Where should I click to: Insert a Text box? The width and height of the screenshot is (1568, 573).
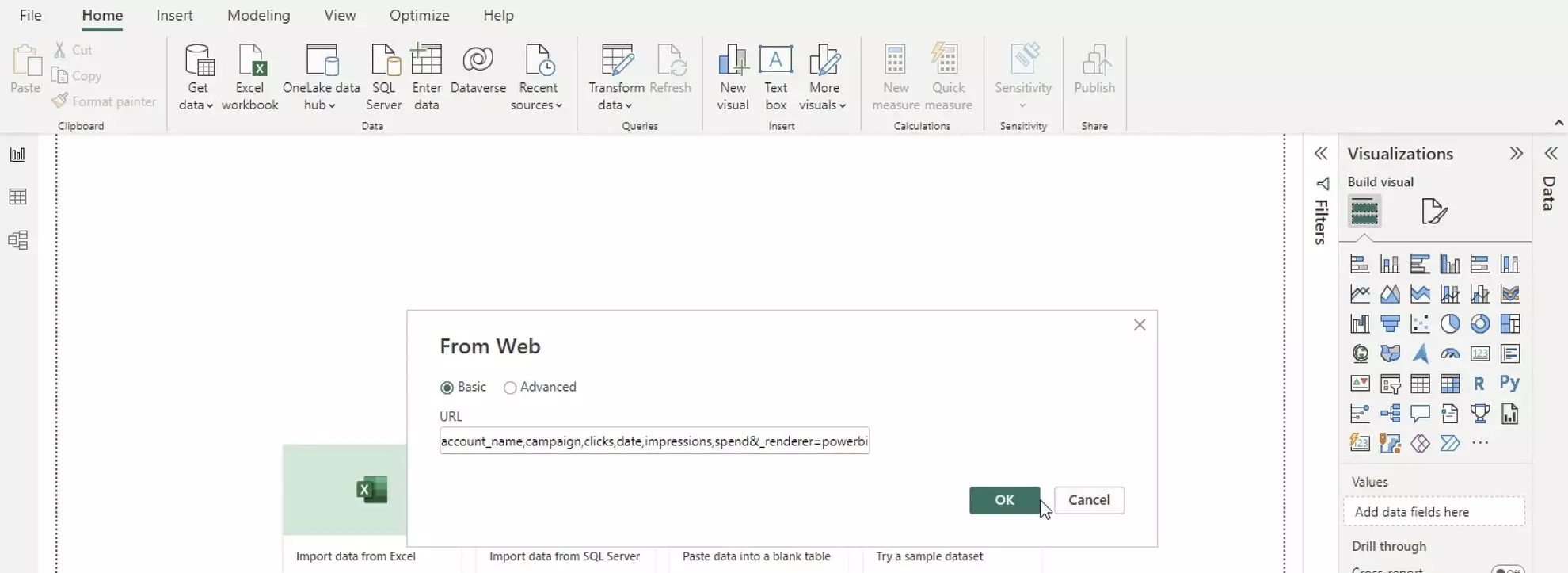pyautogui.click(x=776, y=78)
